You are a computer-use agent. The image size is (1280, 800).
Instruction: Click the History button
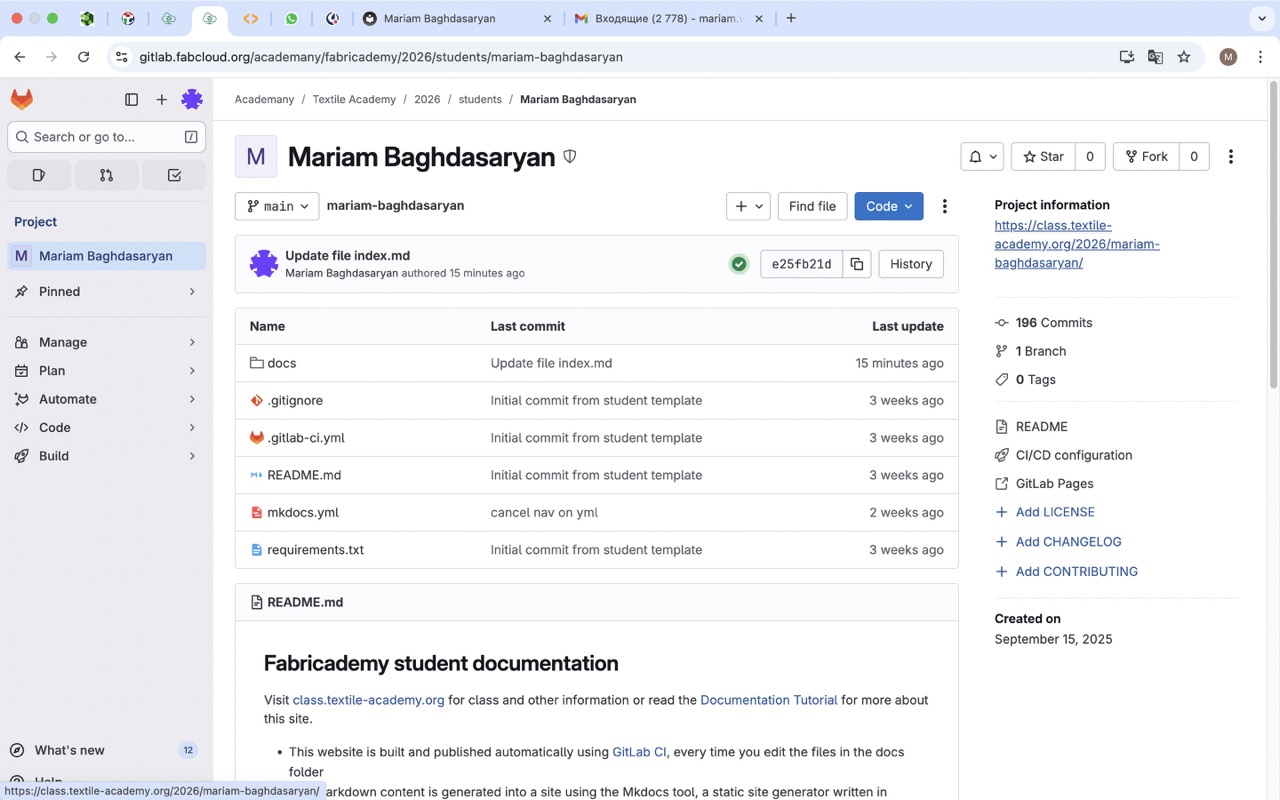coord(910,264)
